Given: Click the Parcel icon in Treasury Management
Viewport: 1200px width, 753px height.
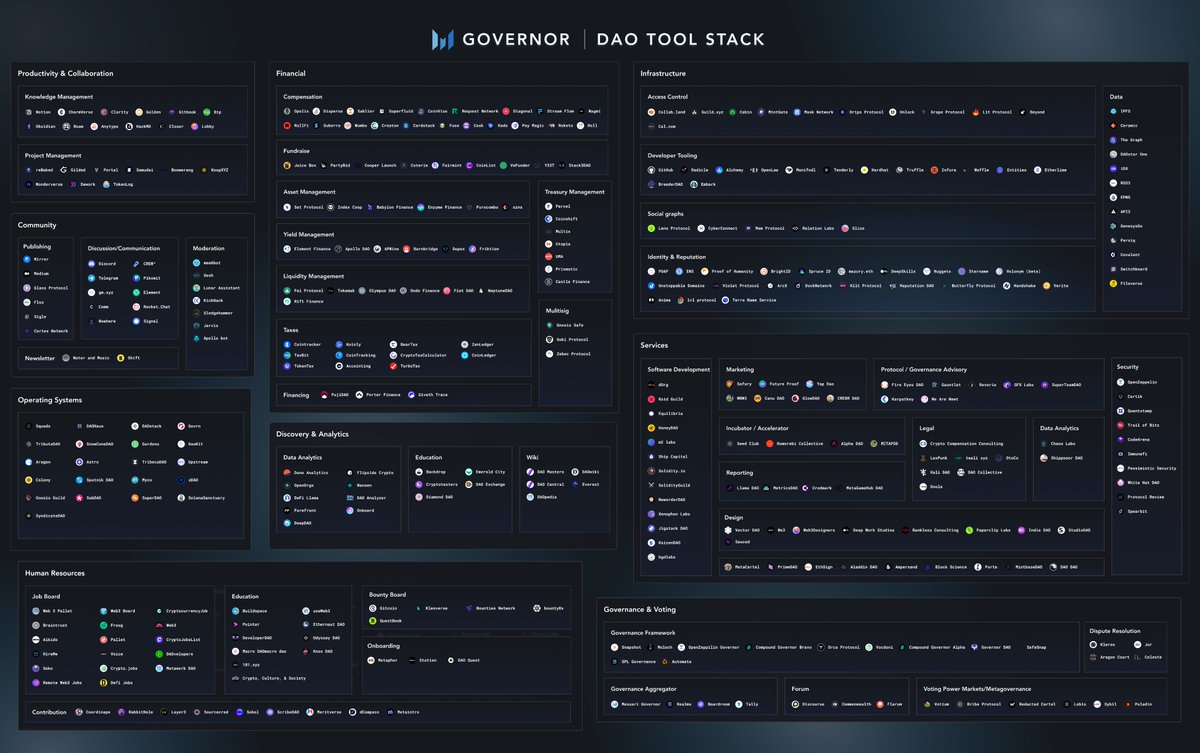Looking at the screenshot, I should click(x=549, y=206).
